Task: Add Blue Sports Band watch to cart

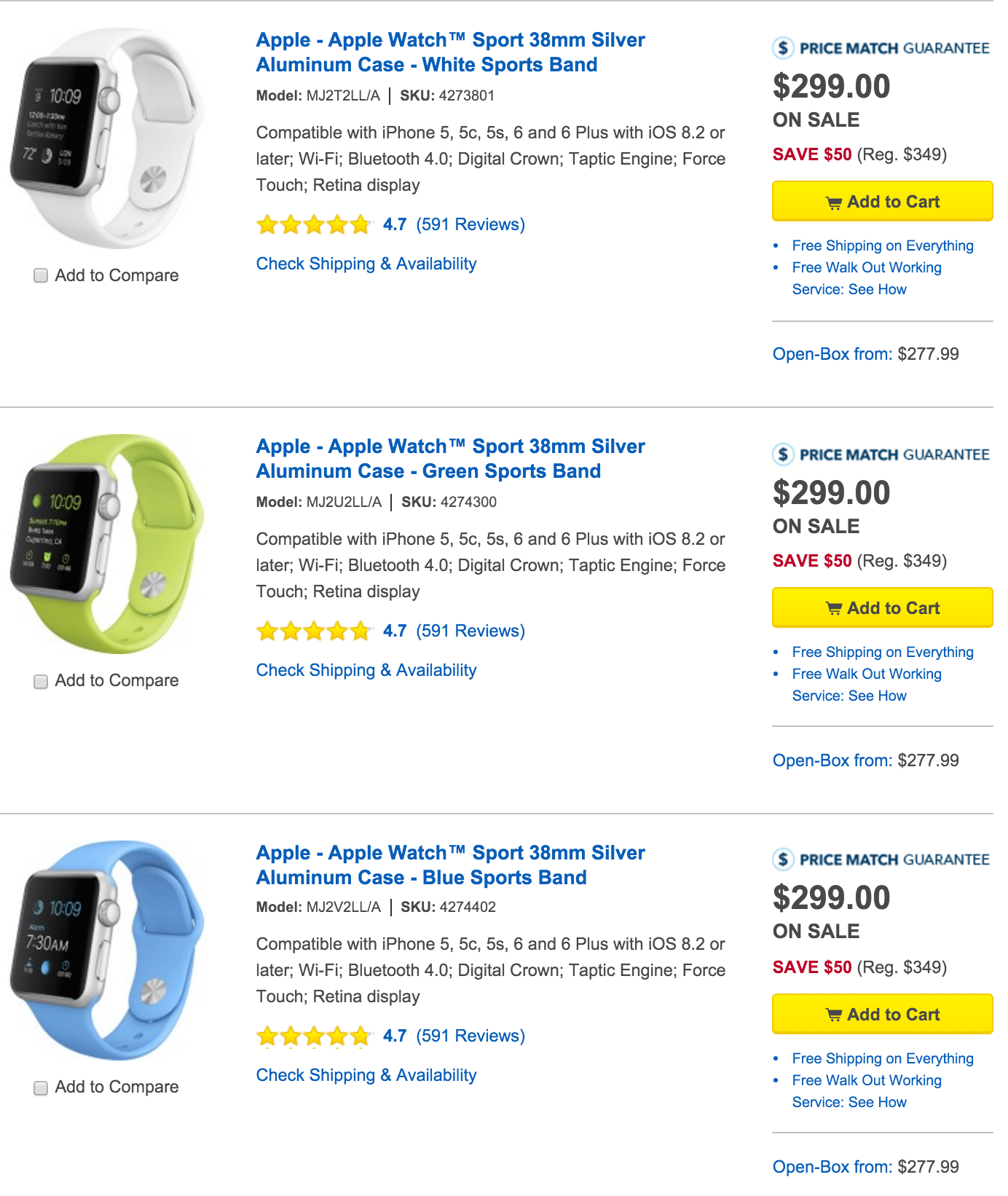Action: [x=882, y=1015]
